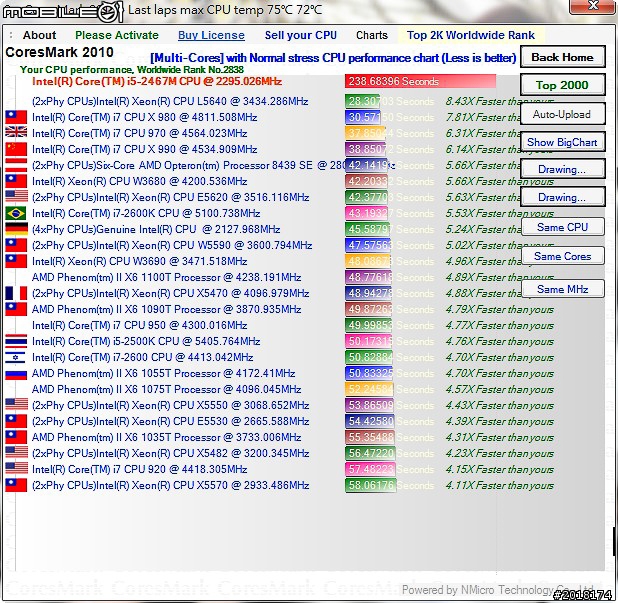Click the China flag beside i7 X 990

click(x=16, y=149)
